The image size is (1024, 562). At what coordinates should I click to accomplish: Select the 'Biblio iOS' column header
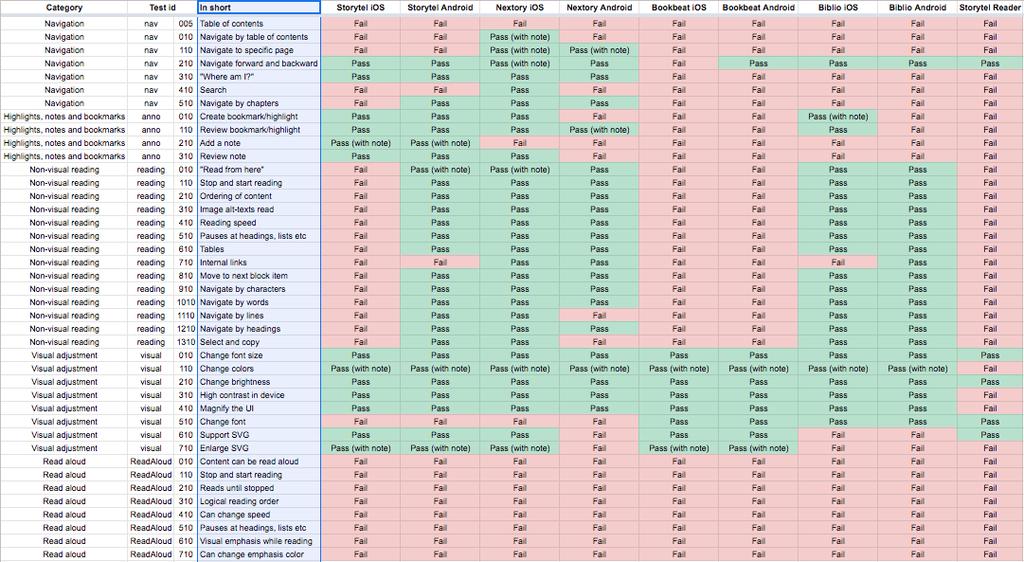pyautogui.click(x=838, y=8)
